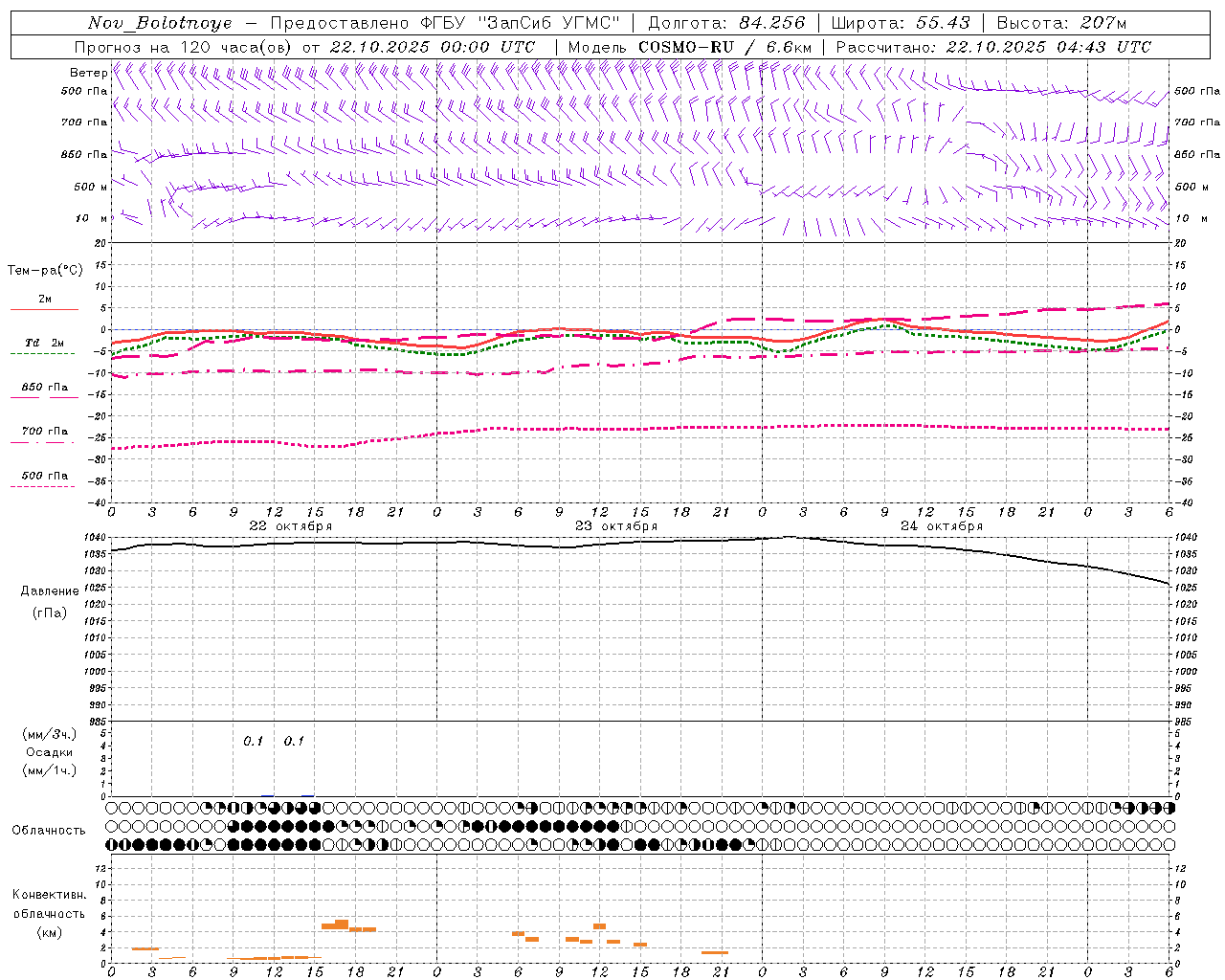Screen dimensions: 1225x980
Task: Click the green dotted Td legend line
Action: tap(42, 354)
